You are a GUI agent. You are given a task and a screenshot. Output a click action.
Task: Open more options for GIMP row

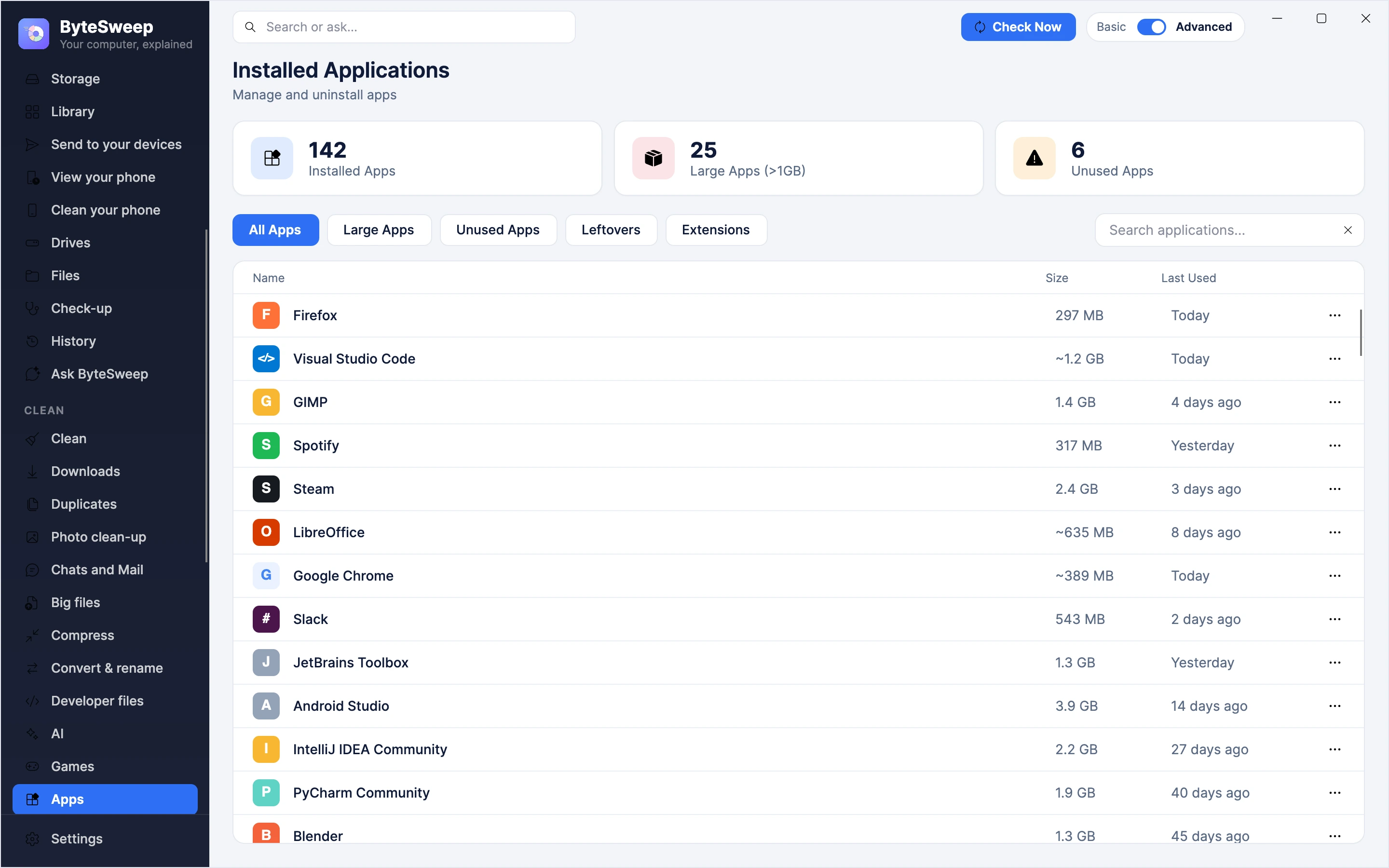click(x=1335, y=402)
